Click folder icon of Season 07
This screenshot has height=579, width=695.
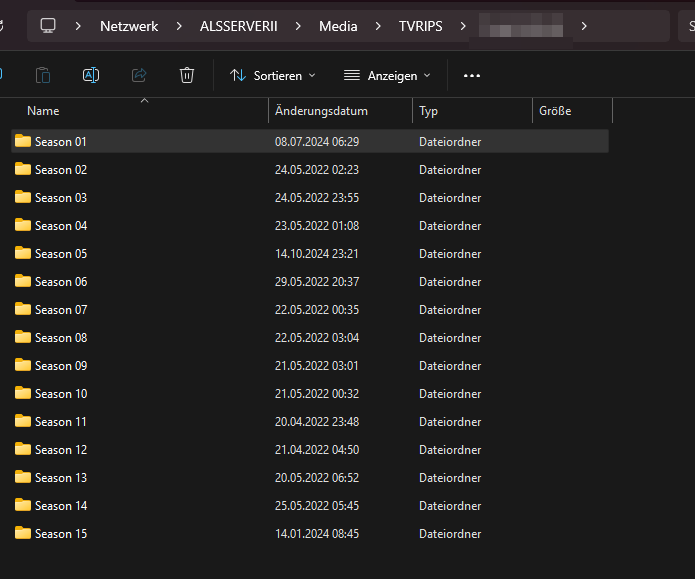pos(23,309)
